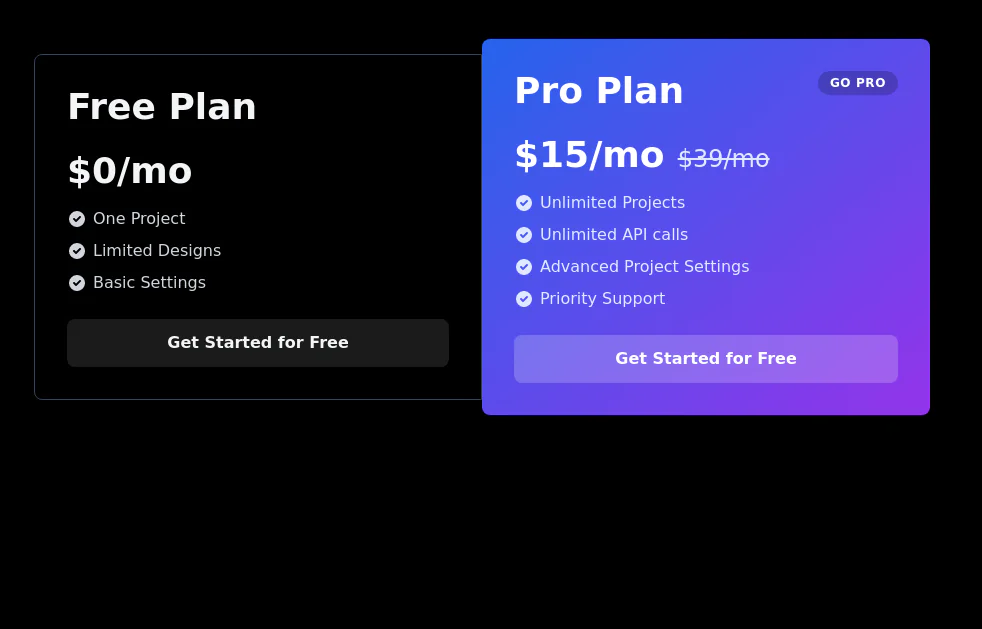Viewport: 982px width, 629px height.
Task: Select the Free Plan heading
Action: point(162,107)
